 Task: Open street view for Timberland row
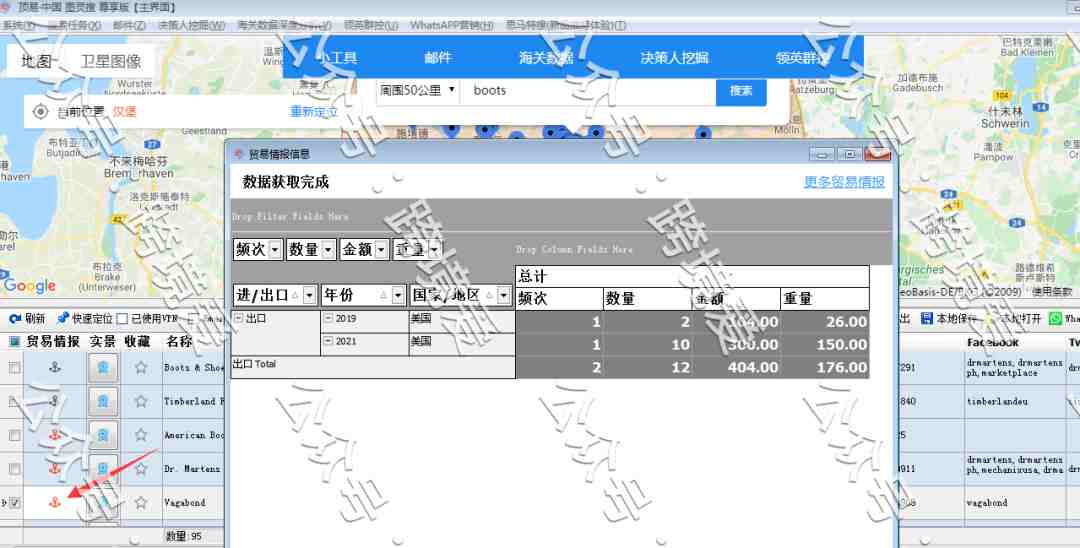(103, 401)
